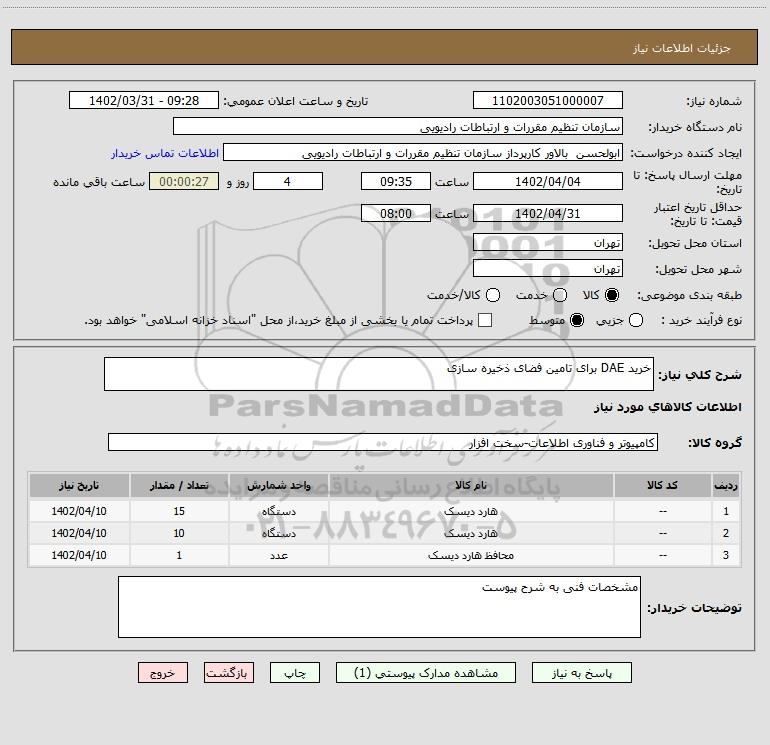The height and width of the screenshot is (745, 770).
Task: Click the general description box خرید DAE
Action: pyautogui.click(x=379, y=374)
